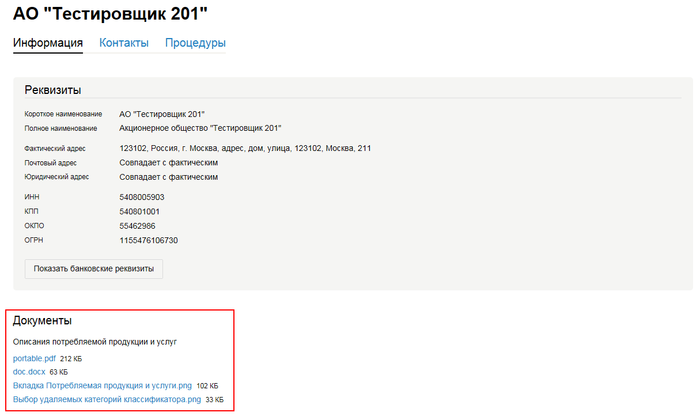Download the doc.docx file
Viewport: 700px width, 420px height.
click(x=28, y=371)
